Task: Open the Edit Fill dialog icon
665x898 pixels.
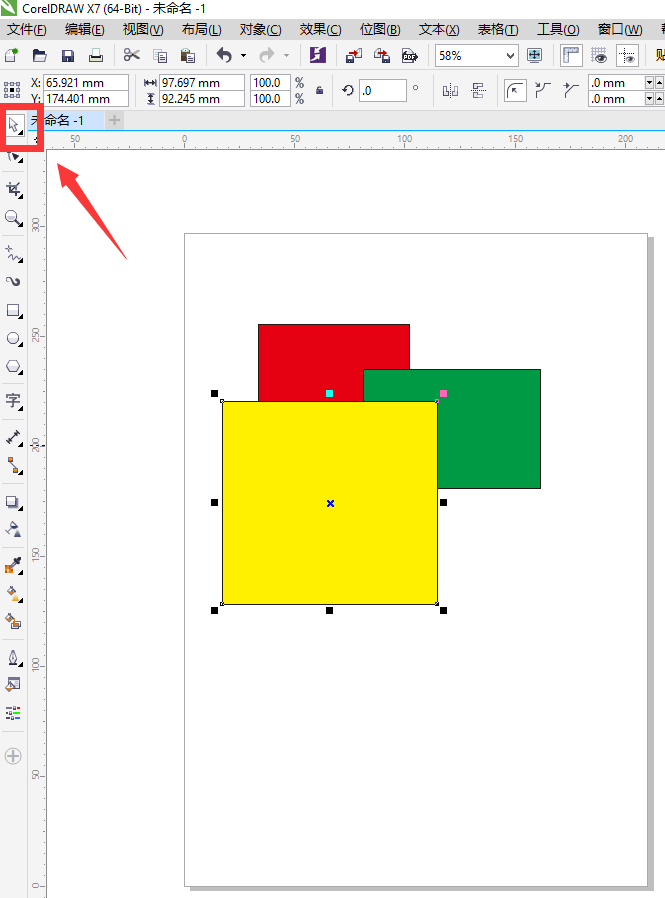Action: point(14,684)
